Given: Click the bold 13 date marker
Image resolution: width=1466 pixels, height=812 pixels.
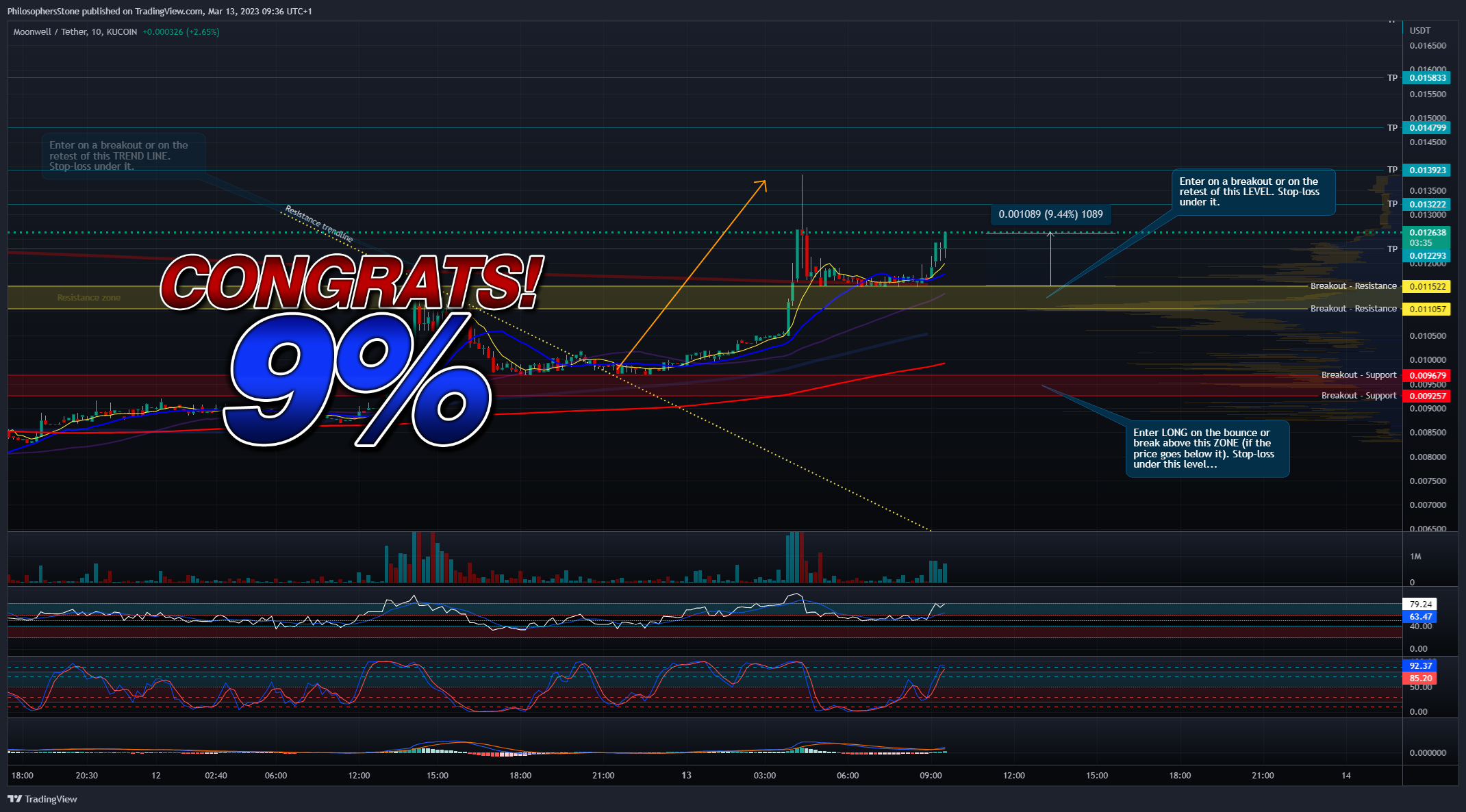Looking at the screenshot, I should pyautogui.click(x=686, y=776).
